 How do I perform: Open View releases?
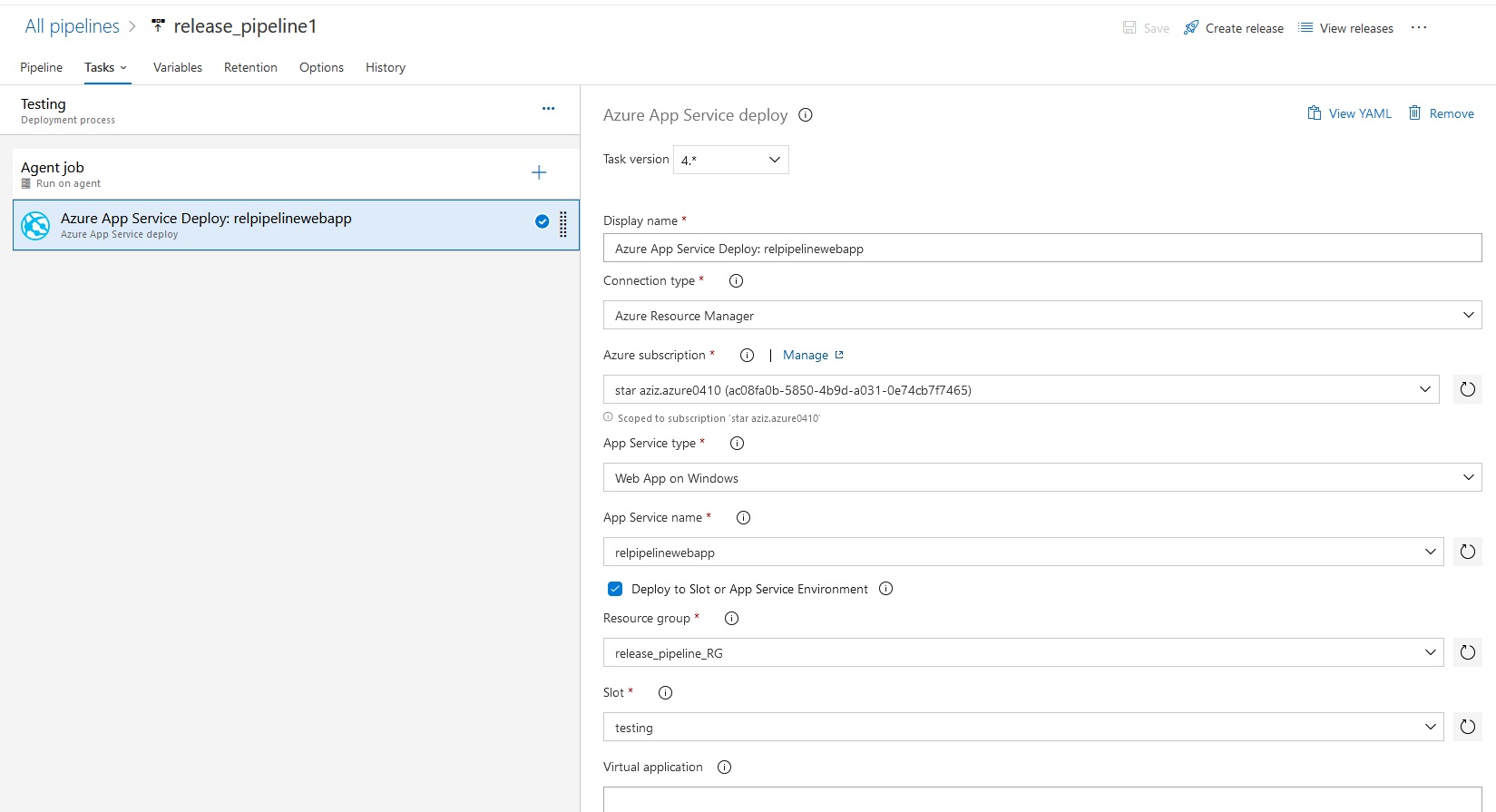point(1345,28)
